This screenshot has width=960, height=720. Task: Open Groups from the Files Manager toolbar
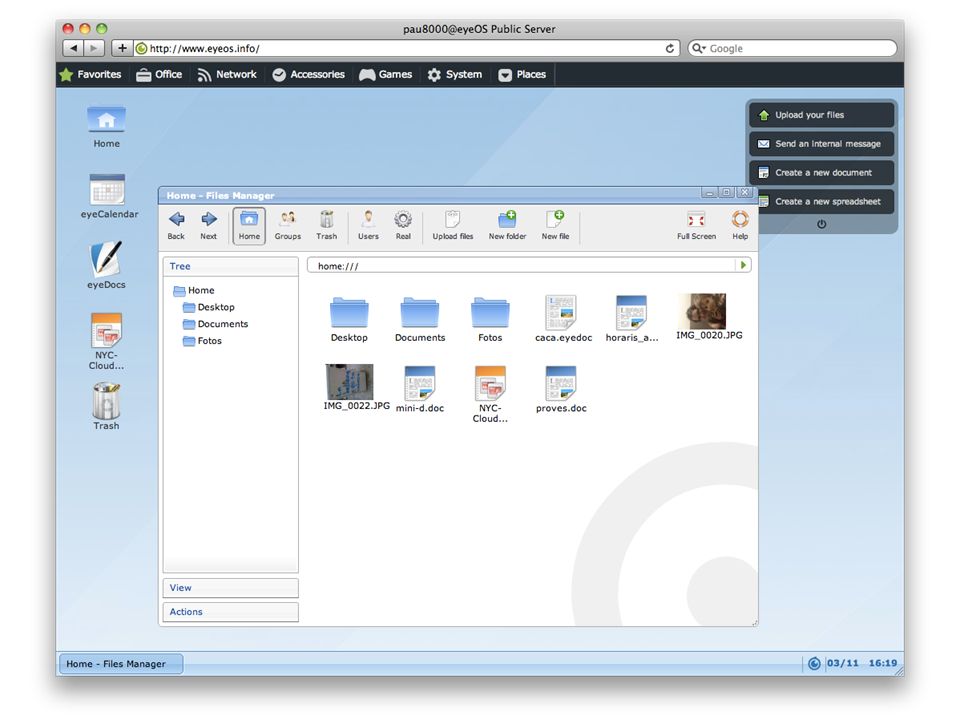pos(288,225)
